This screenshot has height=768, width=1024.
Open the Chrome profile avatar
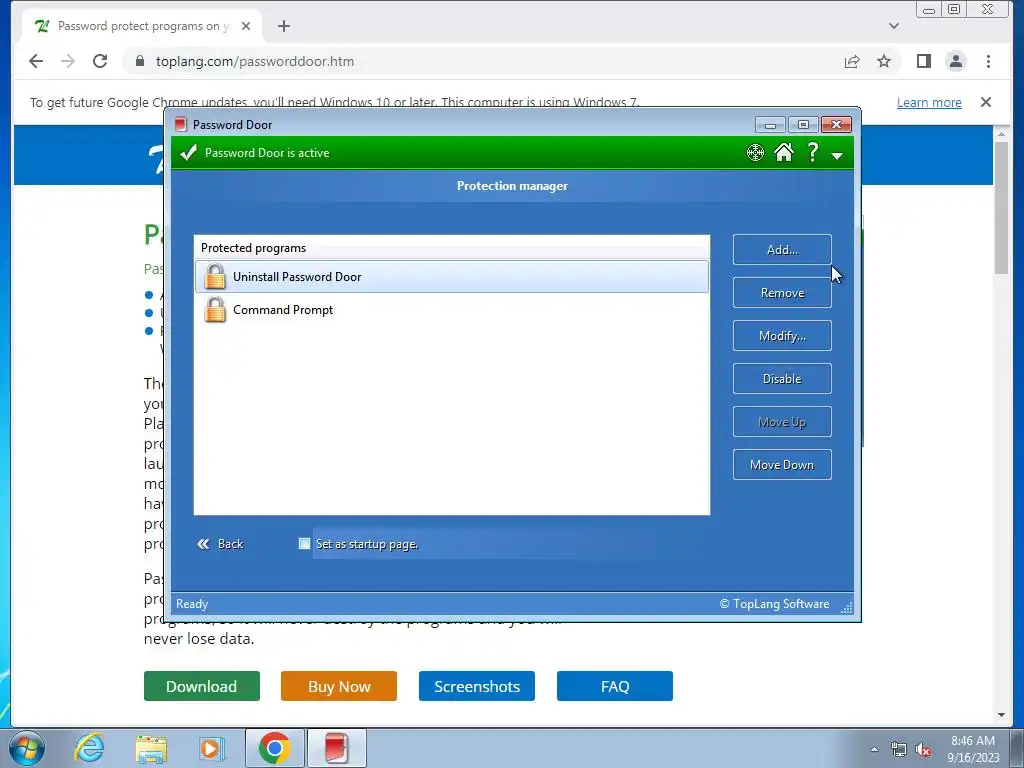click(955, 61)
